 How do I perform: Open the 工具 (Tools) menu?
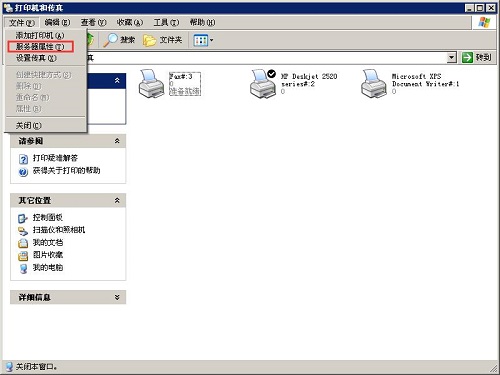[x=166, y=22]
